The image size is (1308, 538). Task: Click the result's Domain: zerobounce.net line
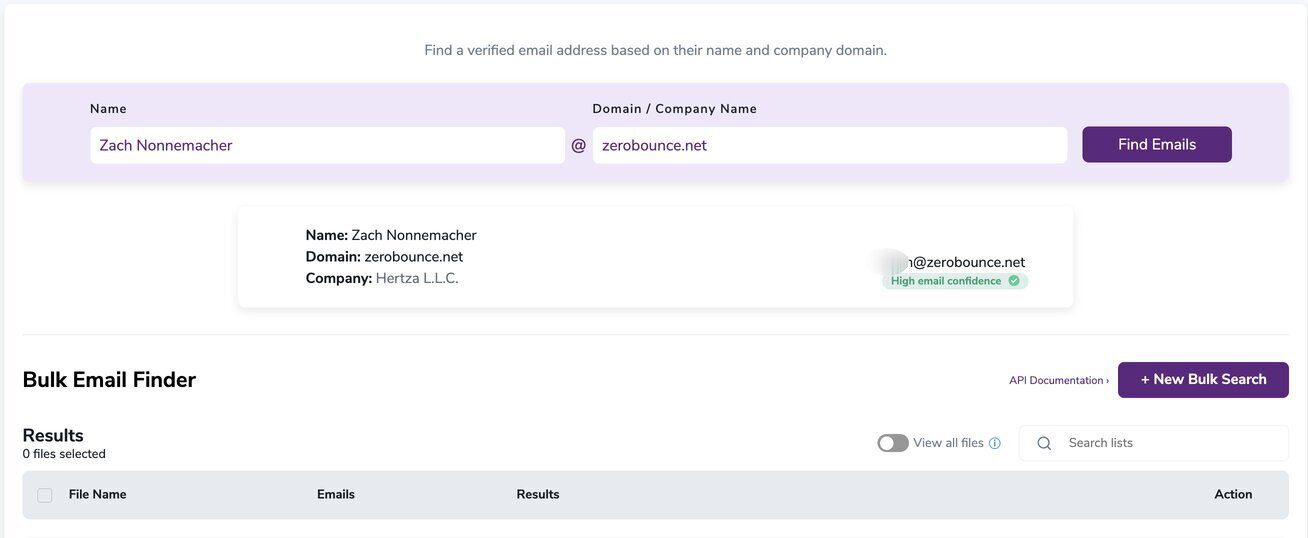point(384,257)
